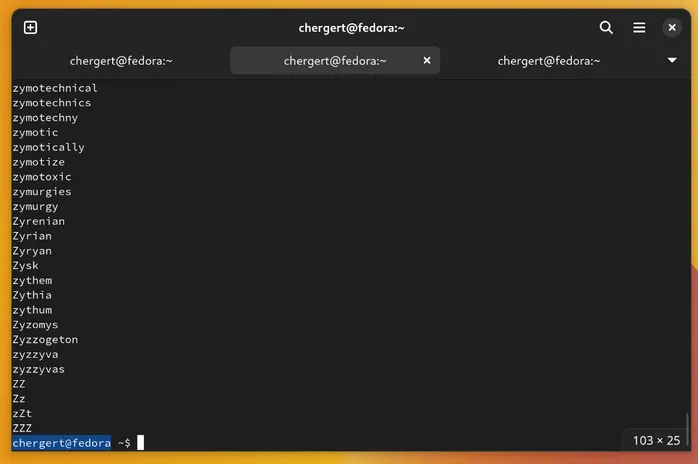Select the middle chergert@fedora tab
This screenshot has height=464, width=698.
[335, 61]
